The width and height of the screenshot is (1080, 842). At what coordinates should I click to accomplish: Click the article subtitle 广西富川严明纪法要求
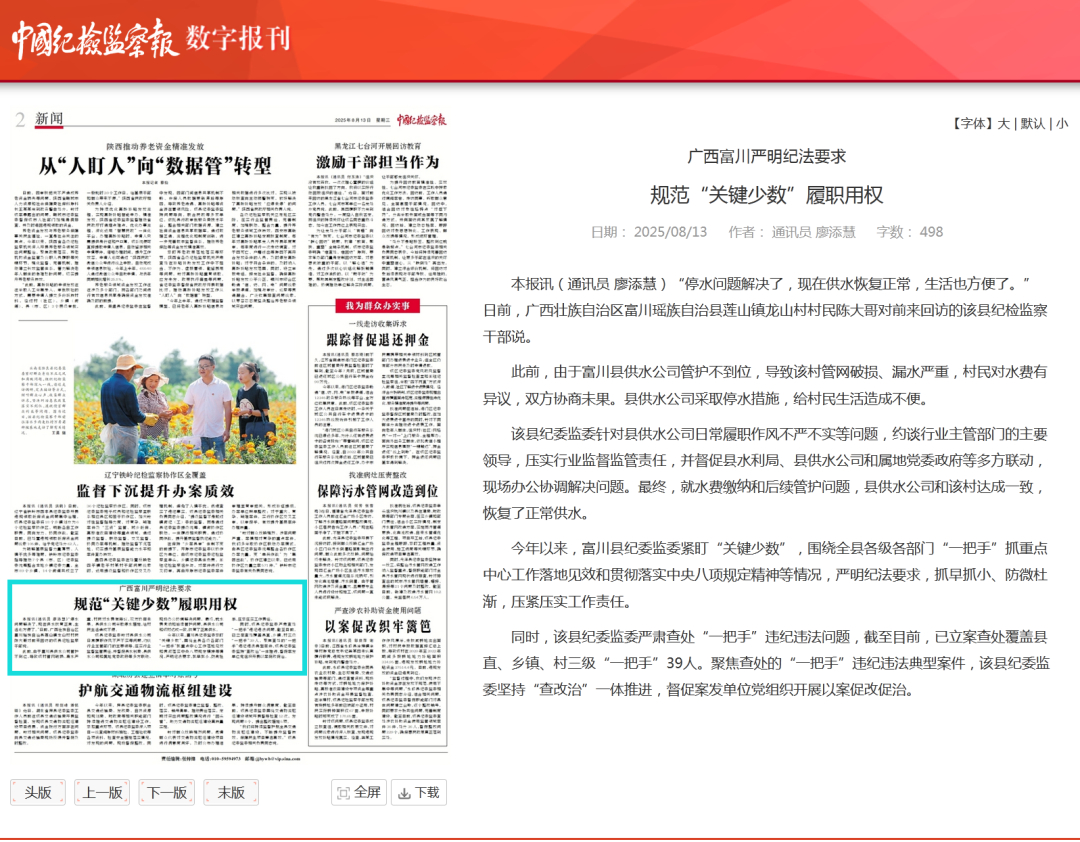tap(767, 156)
